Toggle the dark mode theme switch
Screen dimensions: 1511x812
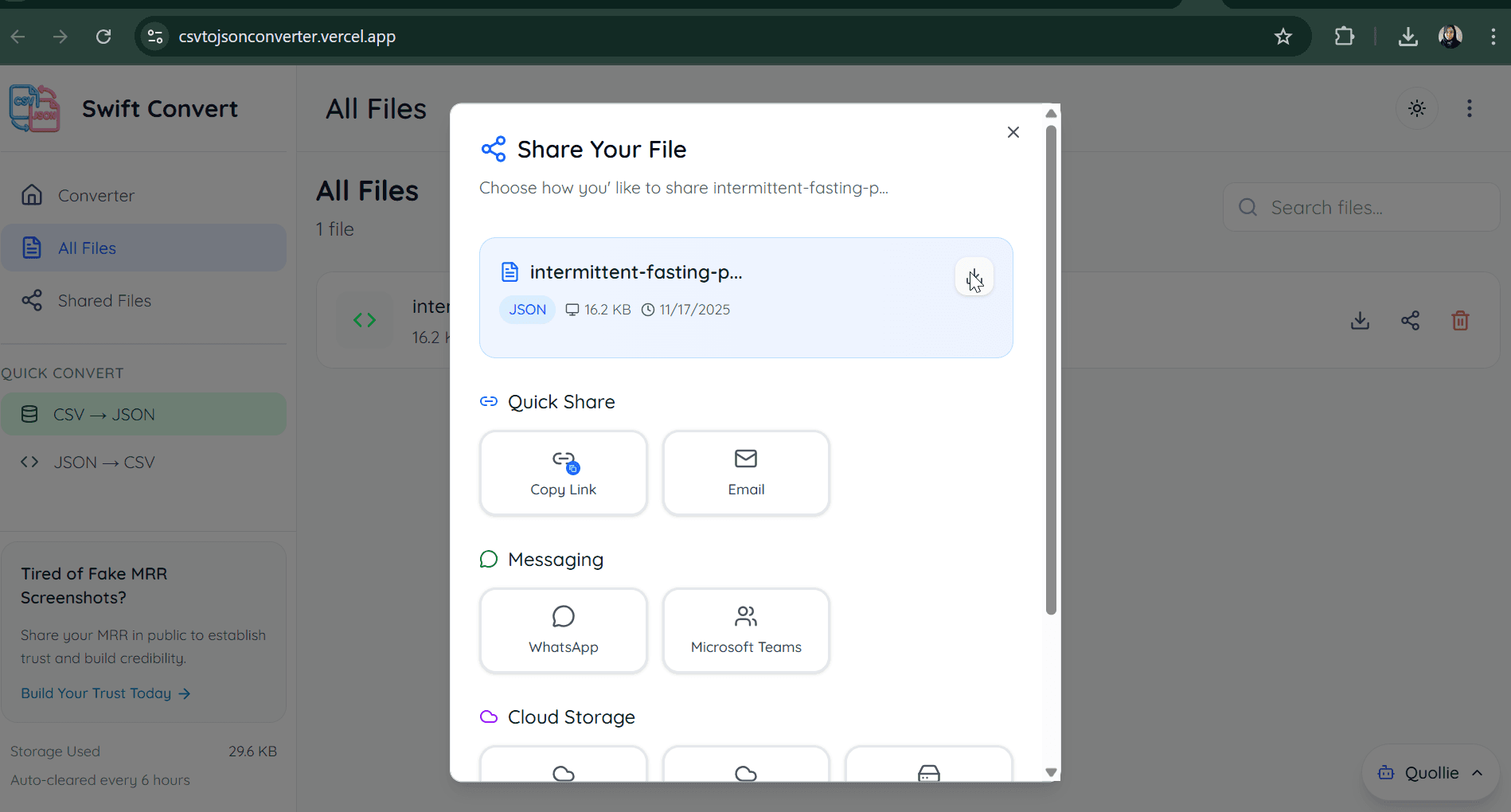click(1416, 108)
